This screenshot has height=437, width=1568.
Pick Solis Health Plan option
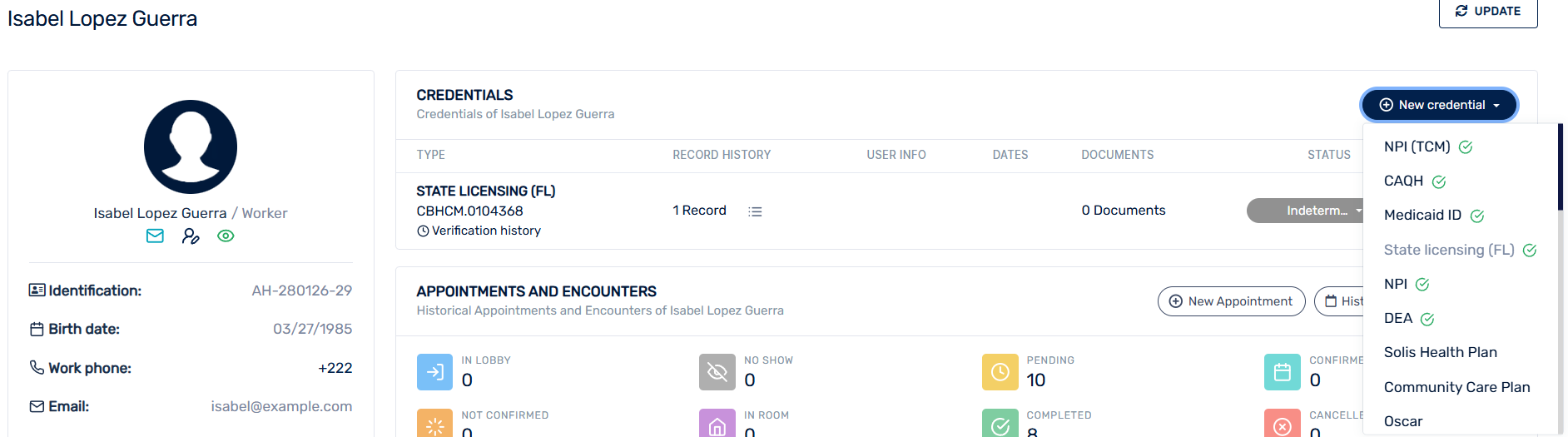pos(1440,353)
